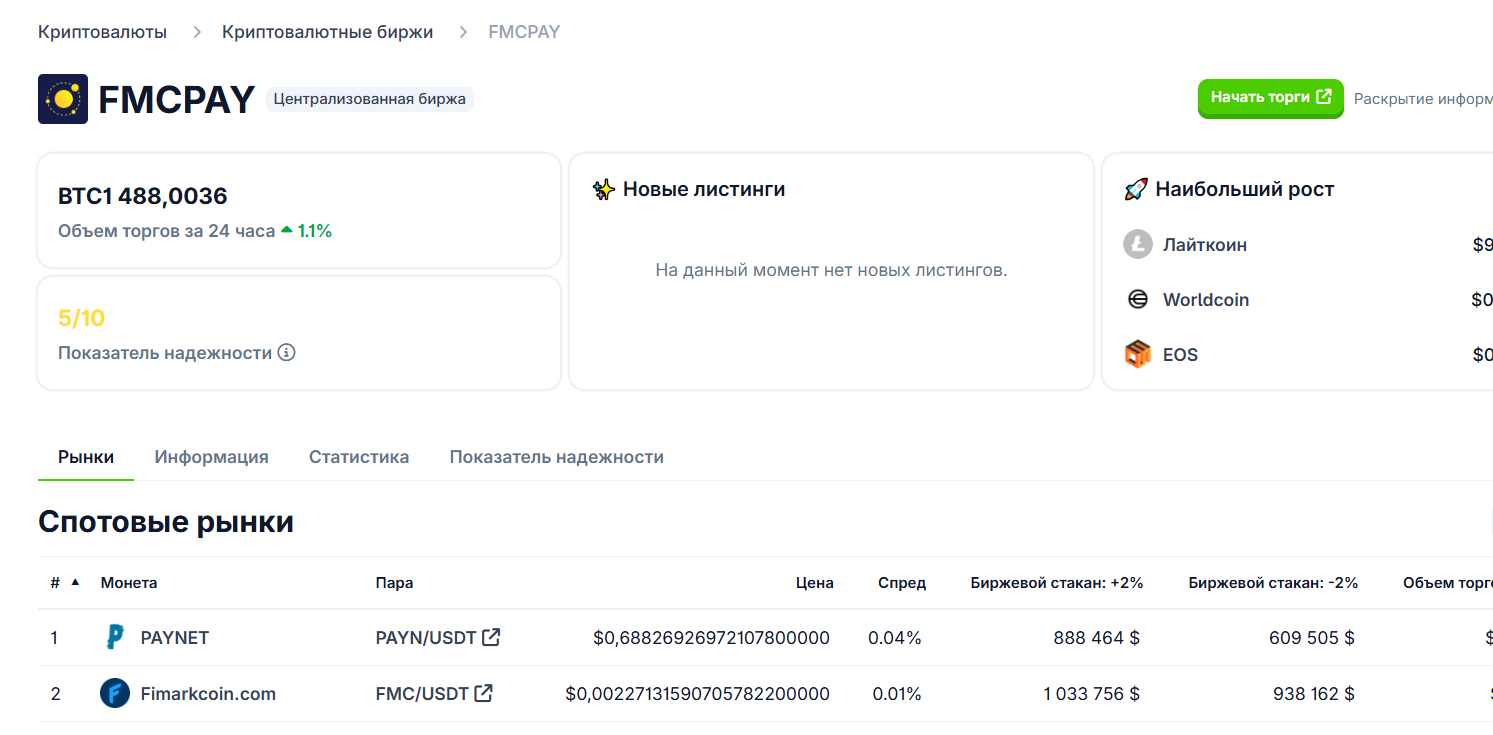Click the 5/10 reliability score
The width and height of the screenshot is (1493, 735).
81,318
